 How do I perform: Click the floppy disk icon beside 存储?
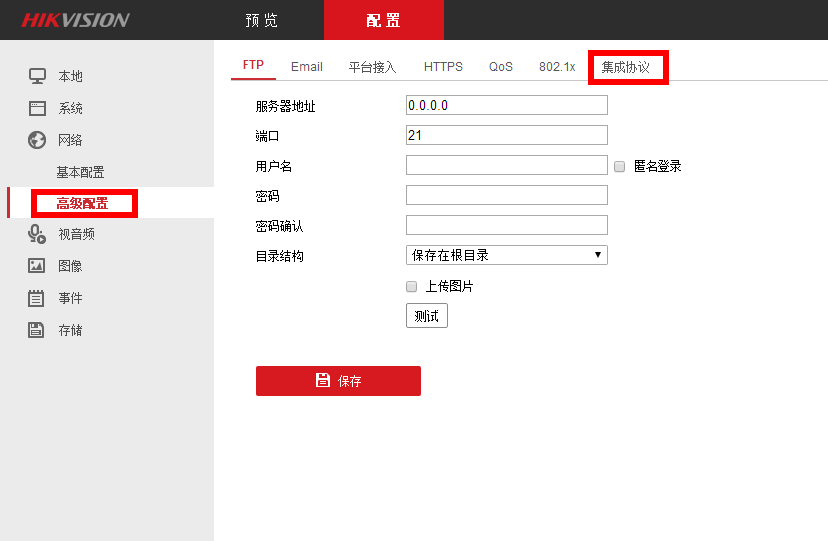(37, 330)
